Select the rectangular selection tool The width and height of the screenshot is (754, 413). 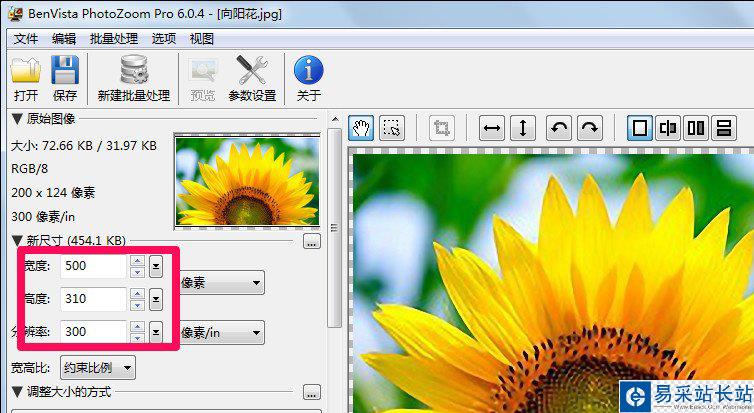coord(392,128)
